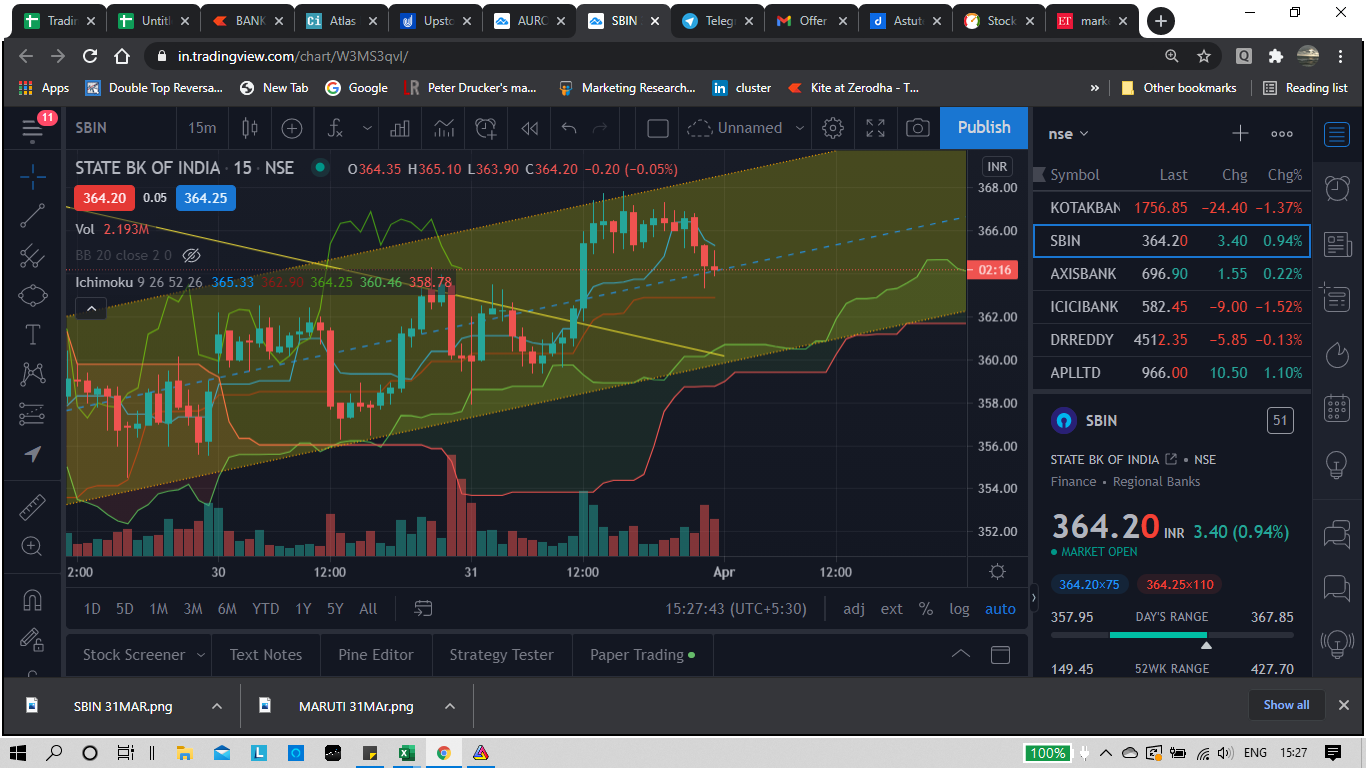The height and width of the screenshot is (768, 1366).
Task: Open the economic calendar icon
Action: (1337, 409)
